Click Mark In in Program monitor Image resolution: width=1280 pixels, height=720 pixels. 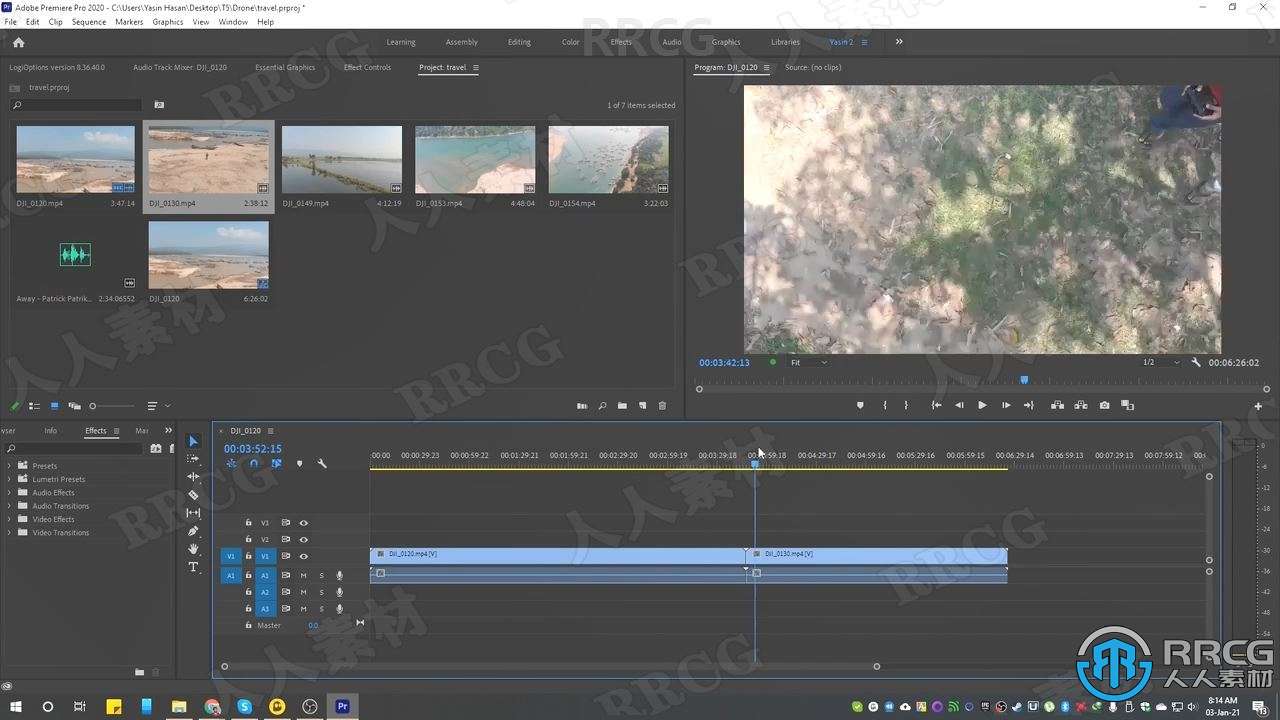point(884,405)
